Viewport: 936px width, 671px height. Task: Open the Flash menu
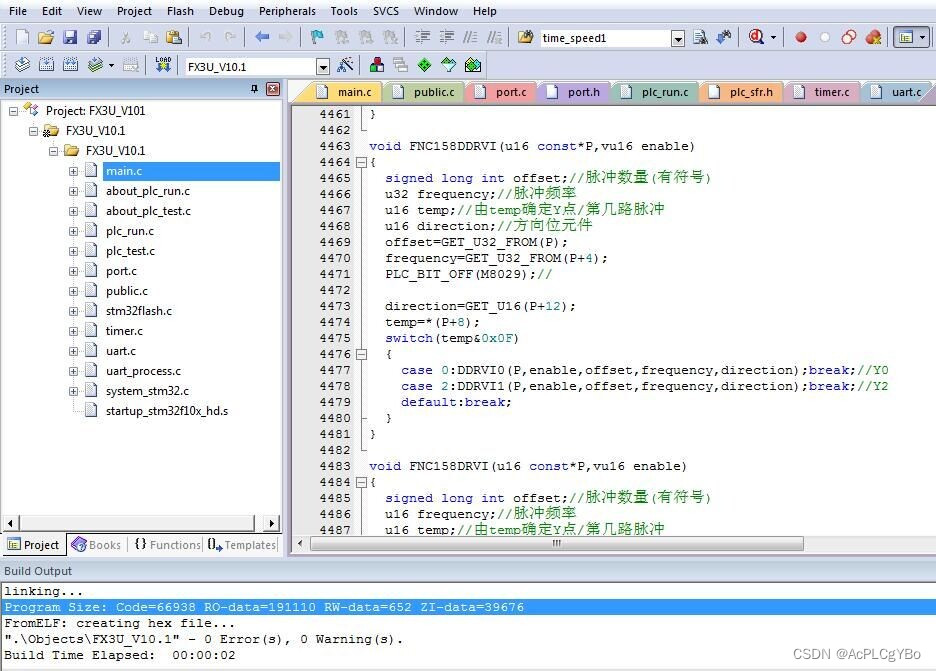(180, 11)
